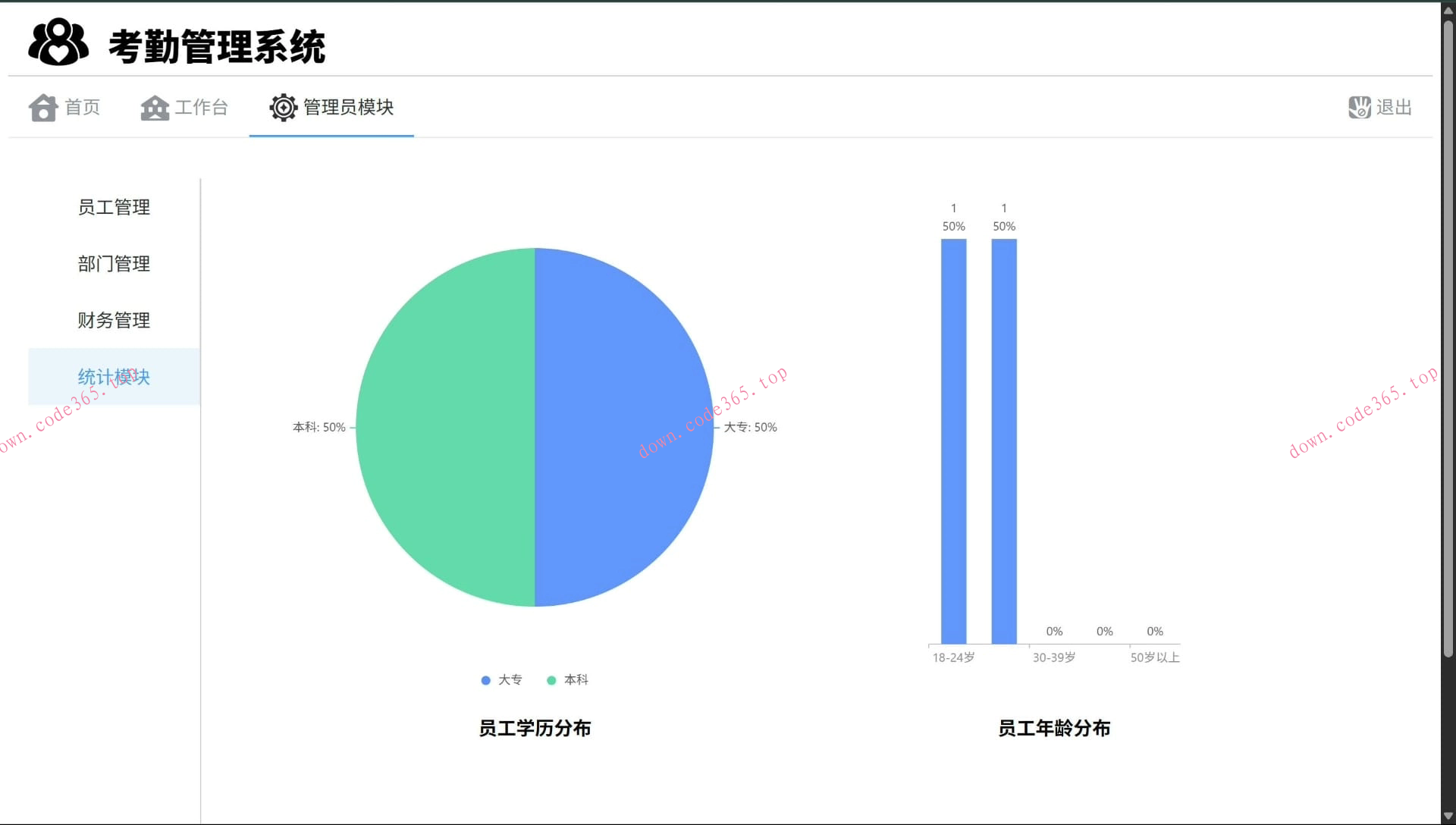This screenshot has height=825, width=1456.
Task: Click the blue 大专 legend dot
Action: (x=485, y=680)
